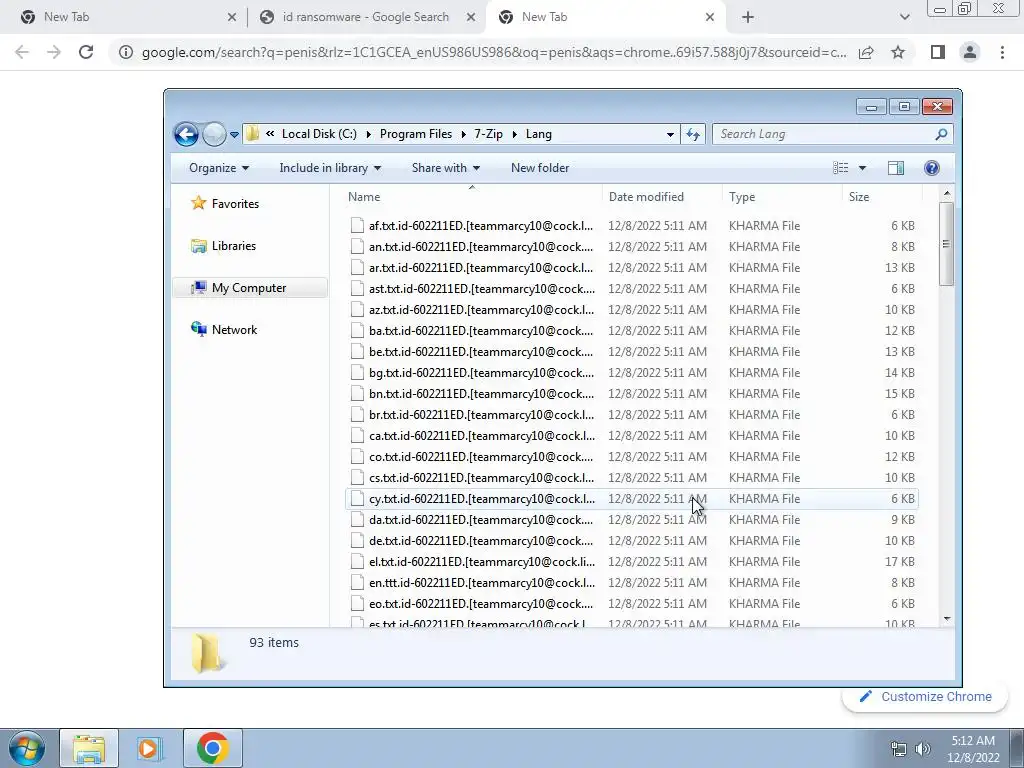
Task: Click the Change your view icon
Action: [x=840, y=168]
